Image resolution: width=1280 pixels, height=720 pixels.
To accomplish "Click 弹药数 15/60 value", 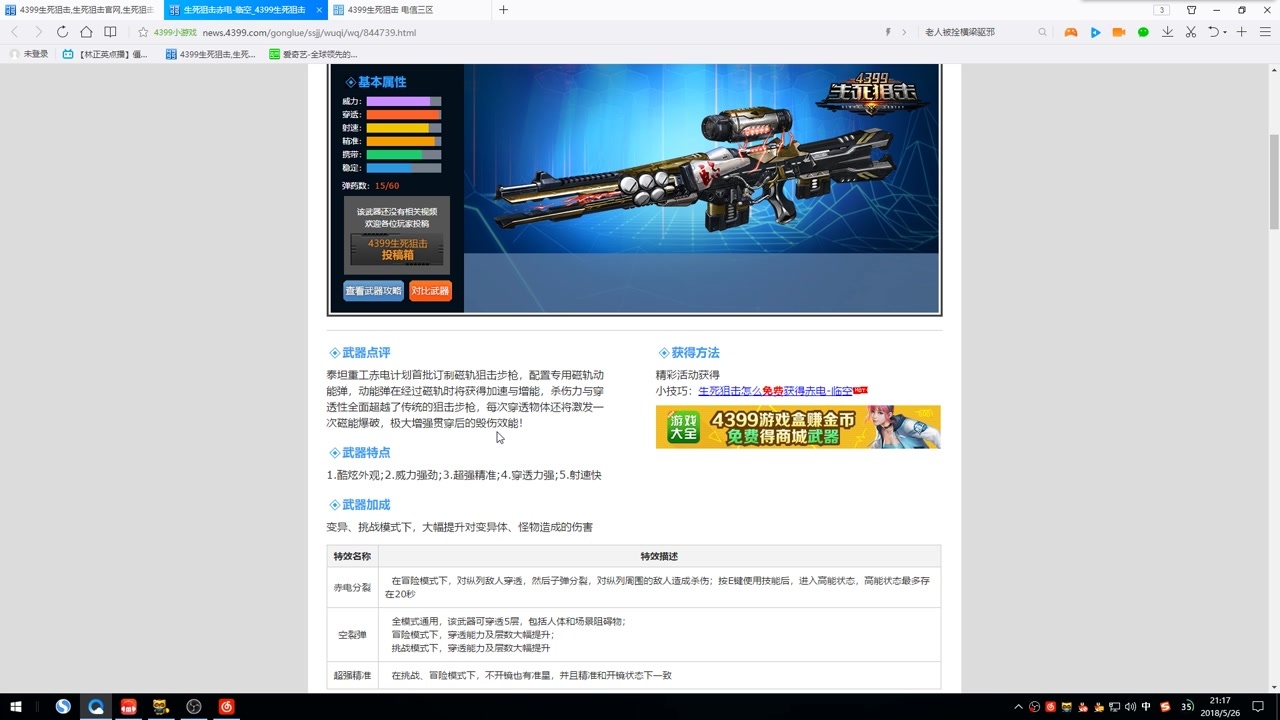I will pyautogui.click(x=387, y=186).
